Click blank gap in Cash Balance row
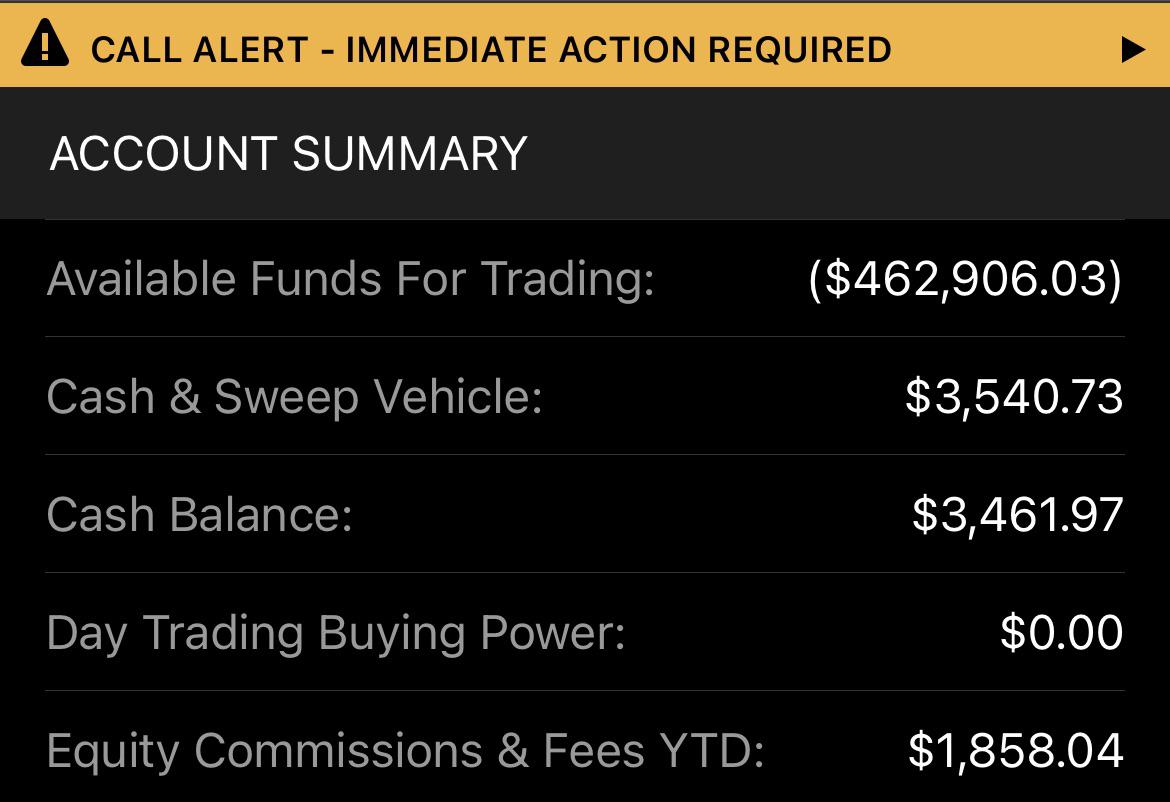 point(630,515)
